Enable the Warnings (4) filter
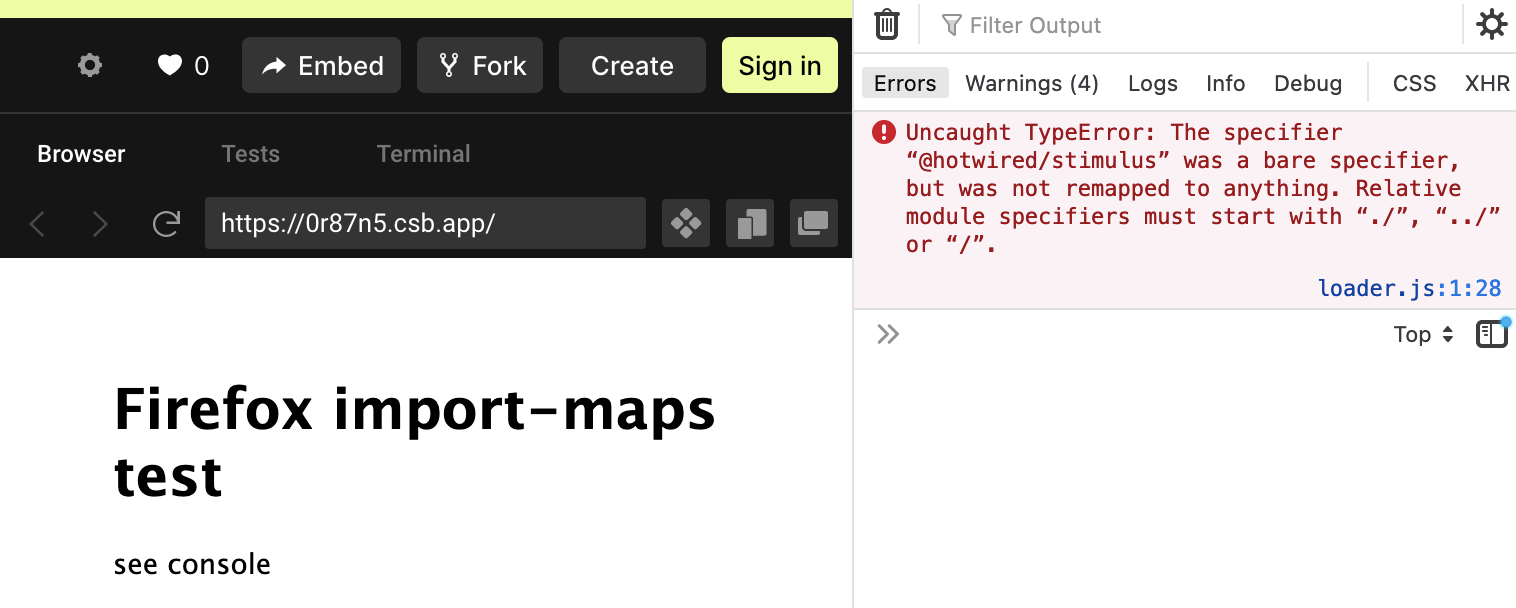This screenshot has width=1516, height=608. [1031, 83]
